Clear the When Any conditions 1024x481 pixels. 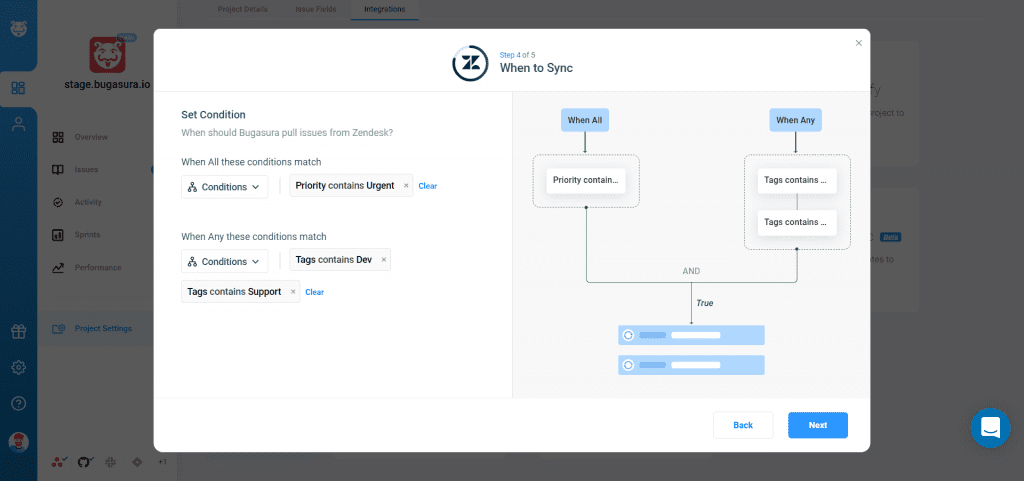(315, 292)
